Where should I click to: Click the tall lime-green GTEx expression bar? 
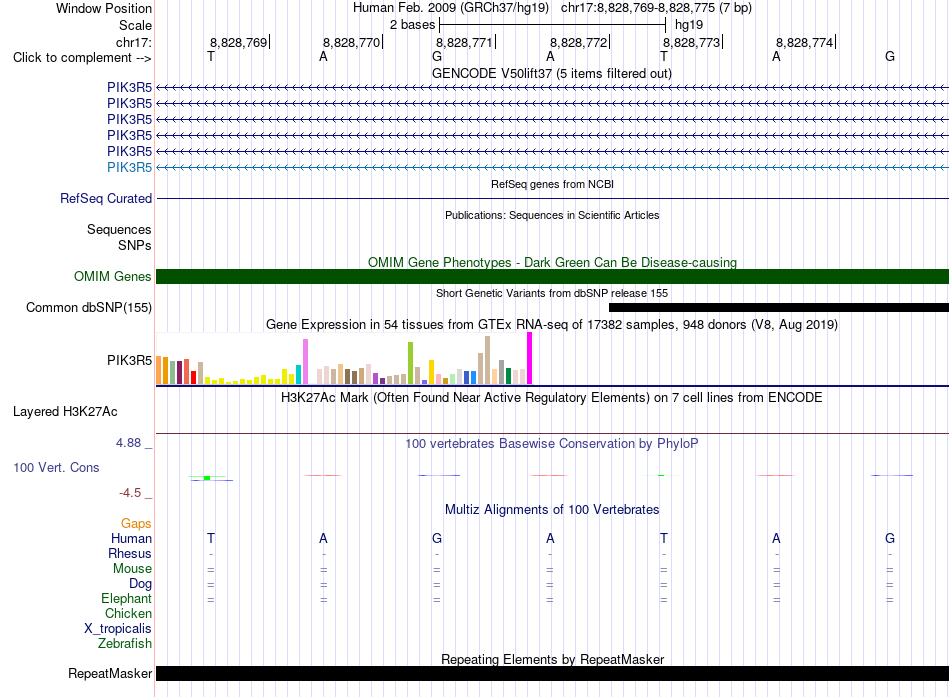[411, 363]
